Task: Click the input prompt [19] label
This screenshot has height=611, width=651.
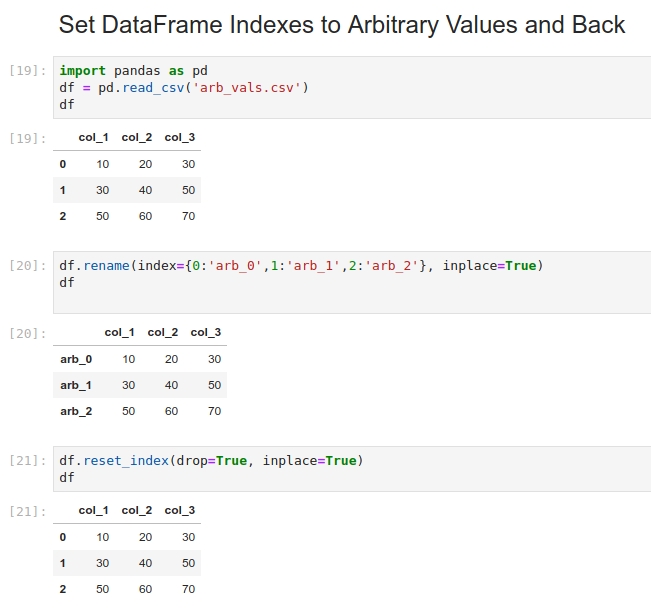Action: pos(27,71)
